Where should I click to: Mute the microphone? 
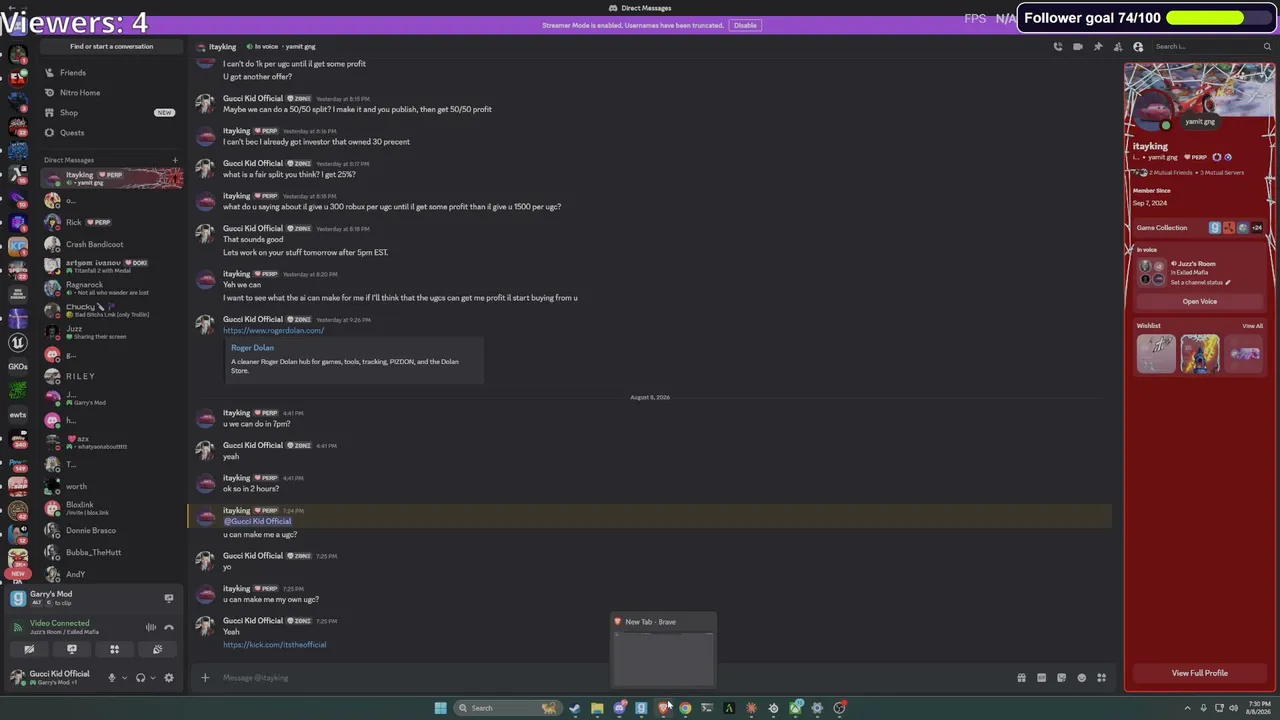pyautogui.click(x=112, y=678)
